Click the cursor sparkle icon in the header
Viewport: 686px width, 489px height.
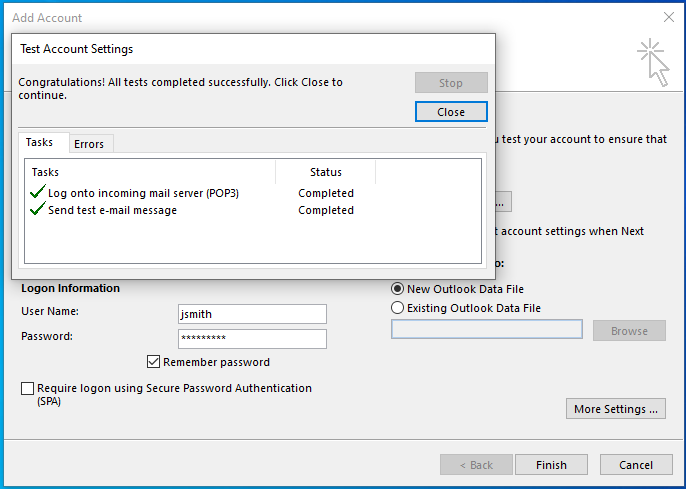652,61
